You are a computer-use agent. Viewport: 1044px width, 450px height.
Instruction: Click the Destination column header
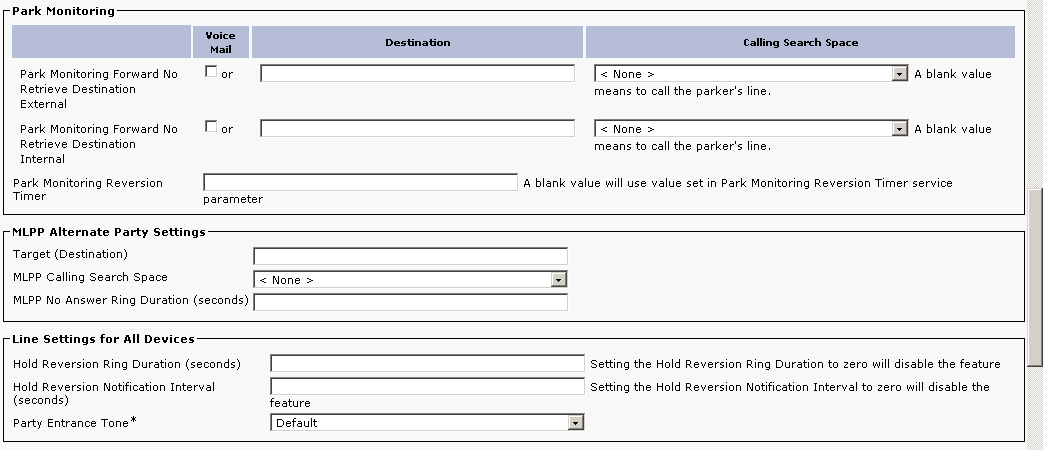point(417,42)
